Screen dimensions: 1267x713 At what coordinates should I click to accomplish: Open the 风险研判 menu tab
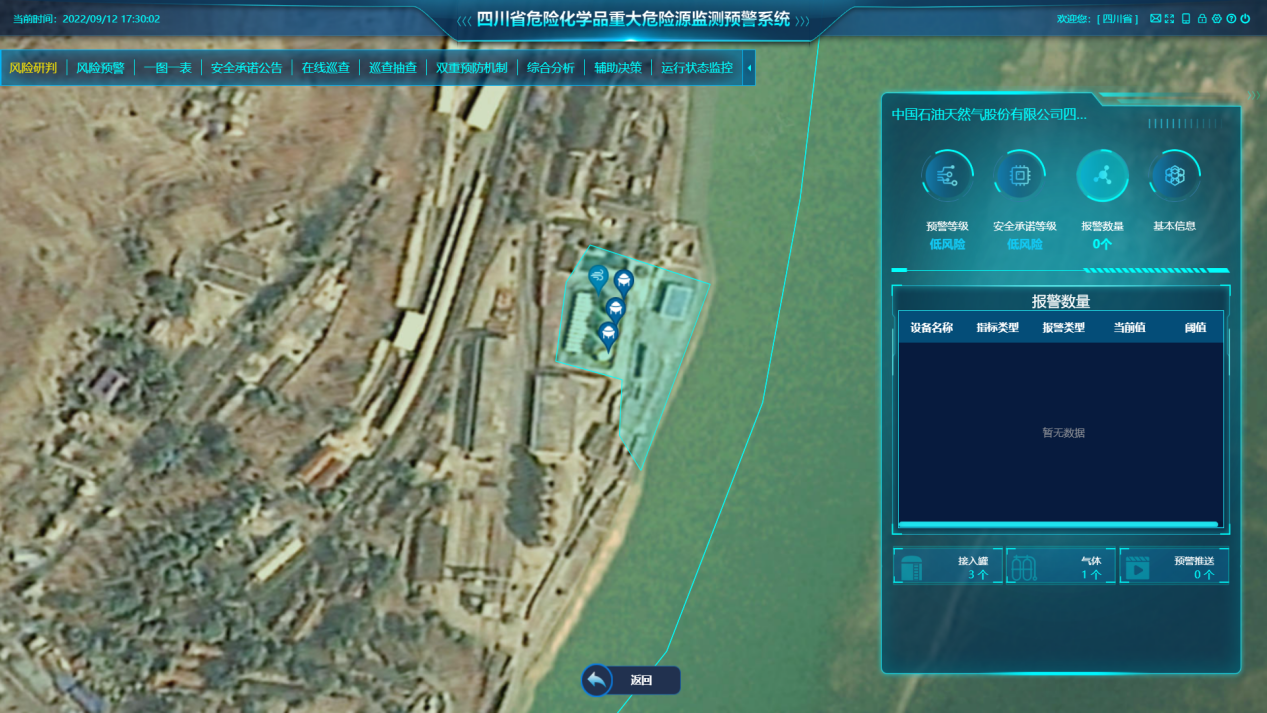(x=33, y=68)
